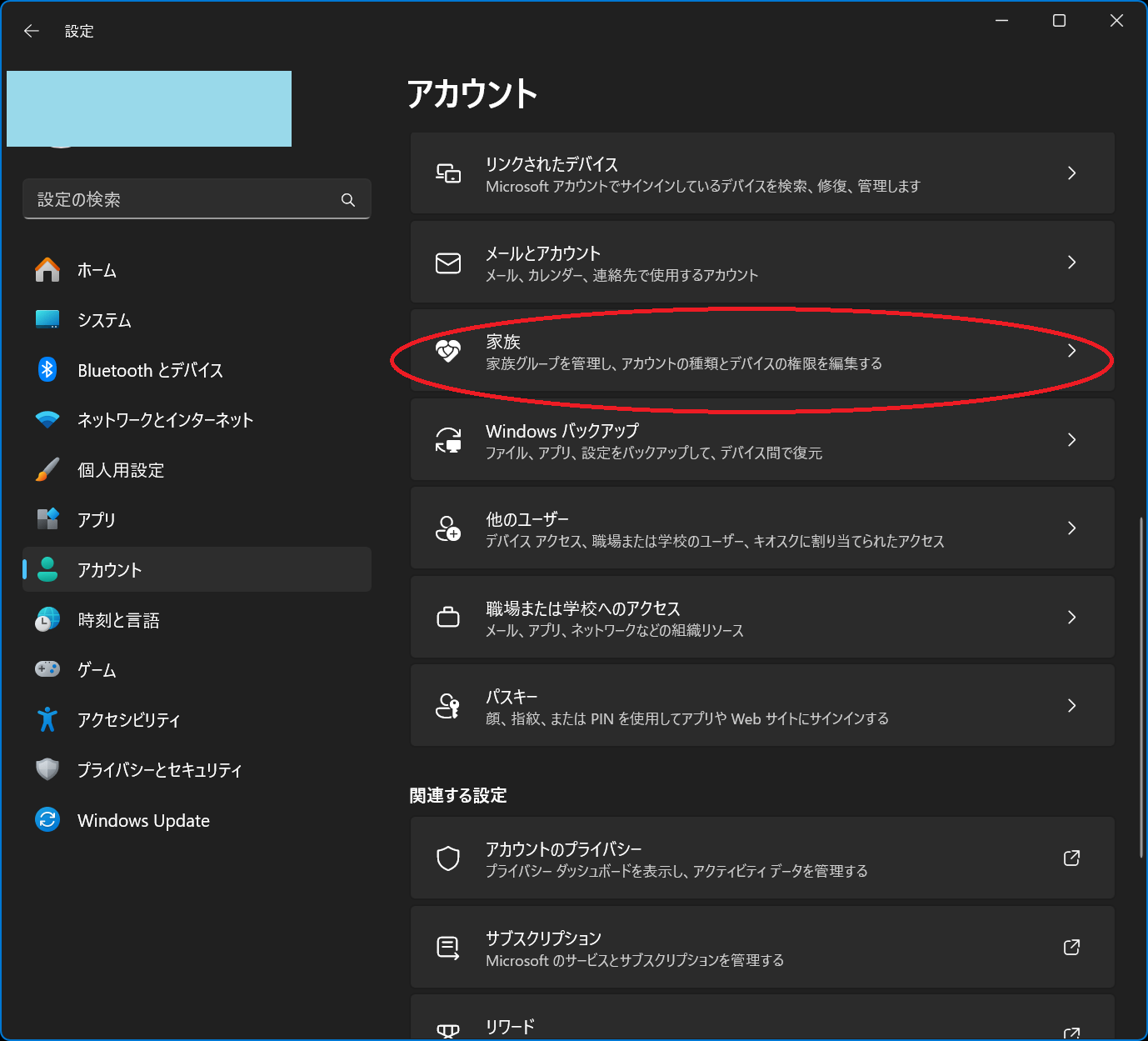
Task: Click the Bluetooth icon in sidebar
Action: (x=47, y=370)
